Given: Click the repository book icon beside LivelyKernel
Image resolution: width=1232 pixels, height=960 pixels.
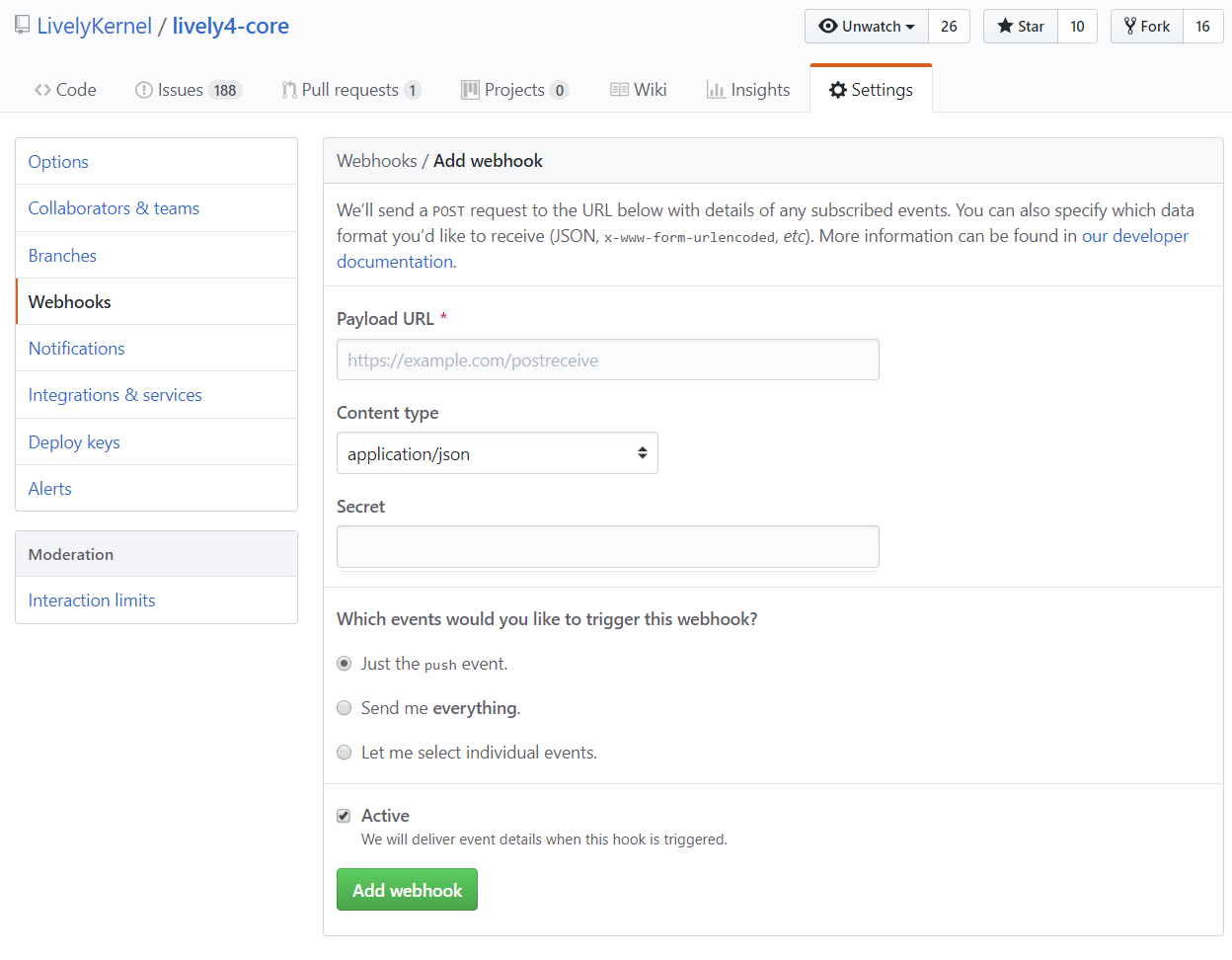Looking at the screenshot, I should 22,26.
